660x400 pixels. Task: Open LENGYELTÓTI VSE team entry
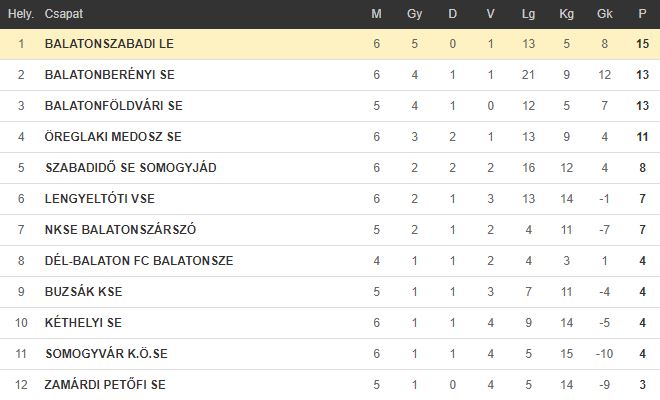(100, 199)
